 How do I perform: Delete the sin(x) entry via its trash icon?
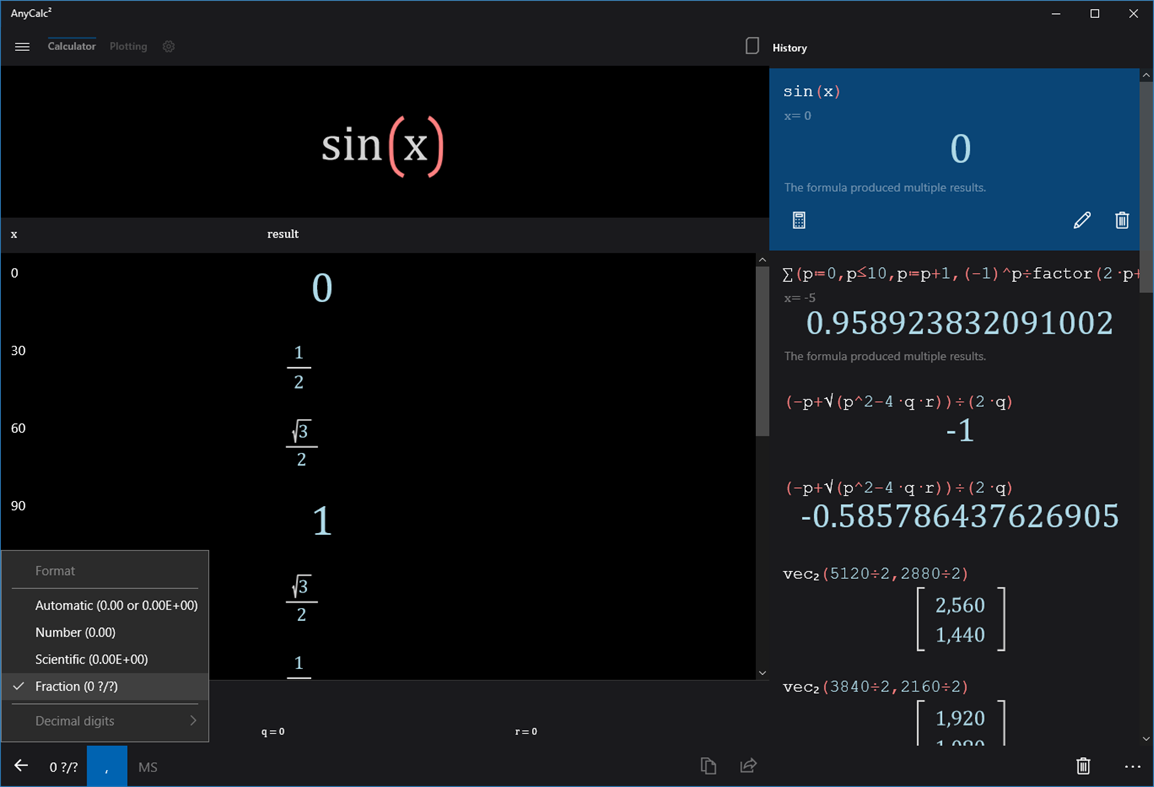pyautogui.click(x=1122, y=219)
